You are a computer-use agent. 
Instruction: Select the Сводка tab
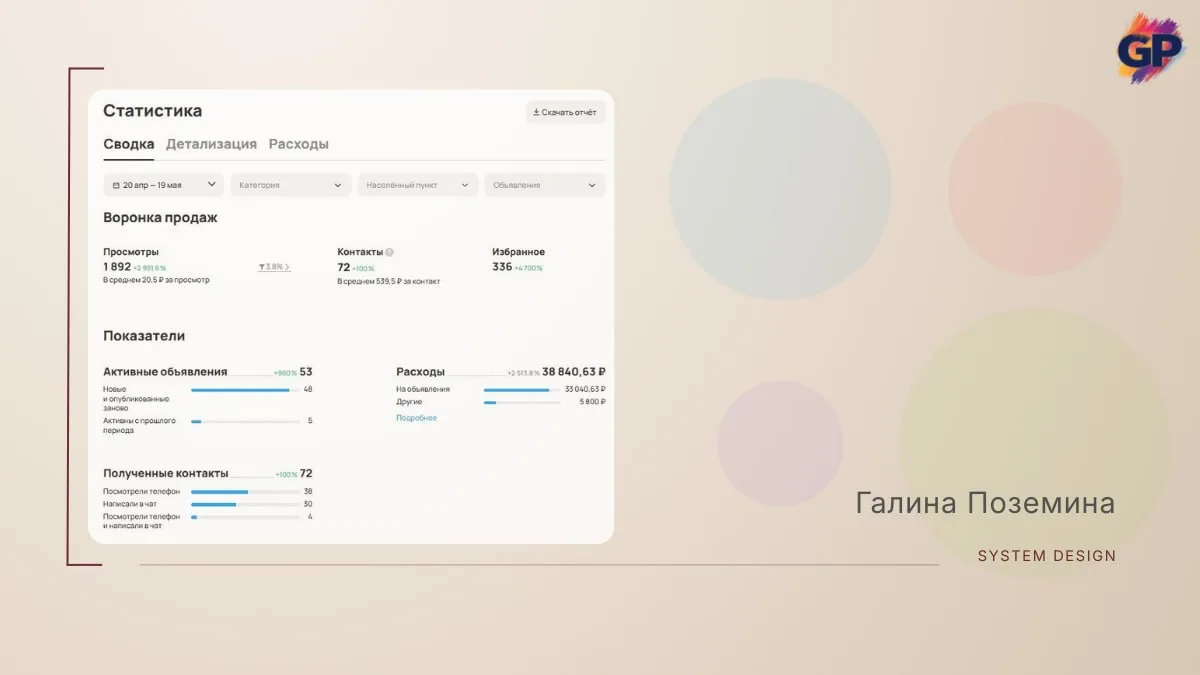click(128, 144)
